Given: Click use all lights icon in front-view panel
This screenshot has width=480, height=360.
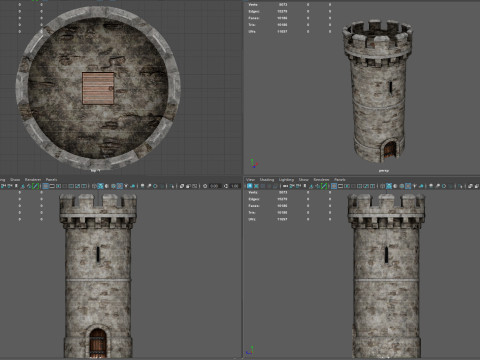Looking at the screenshot, I should click(126, 186).
